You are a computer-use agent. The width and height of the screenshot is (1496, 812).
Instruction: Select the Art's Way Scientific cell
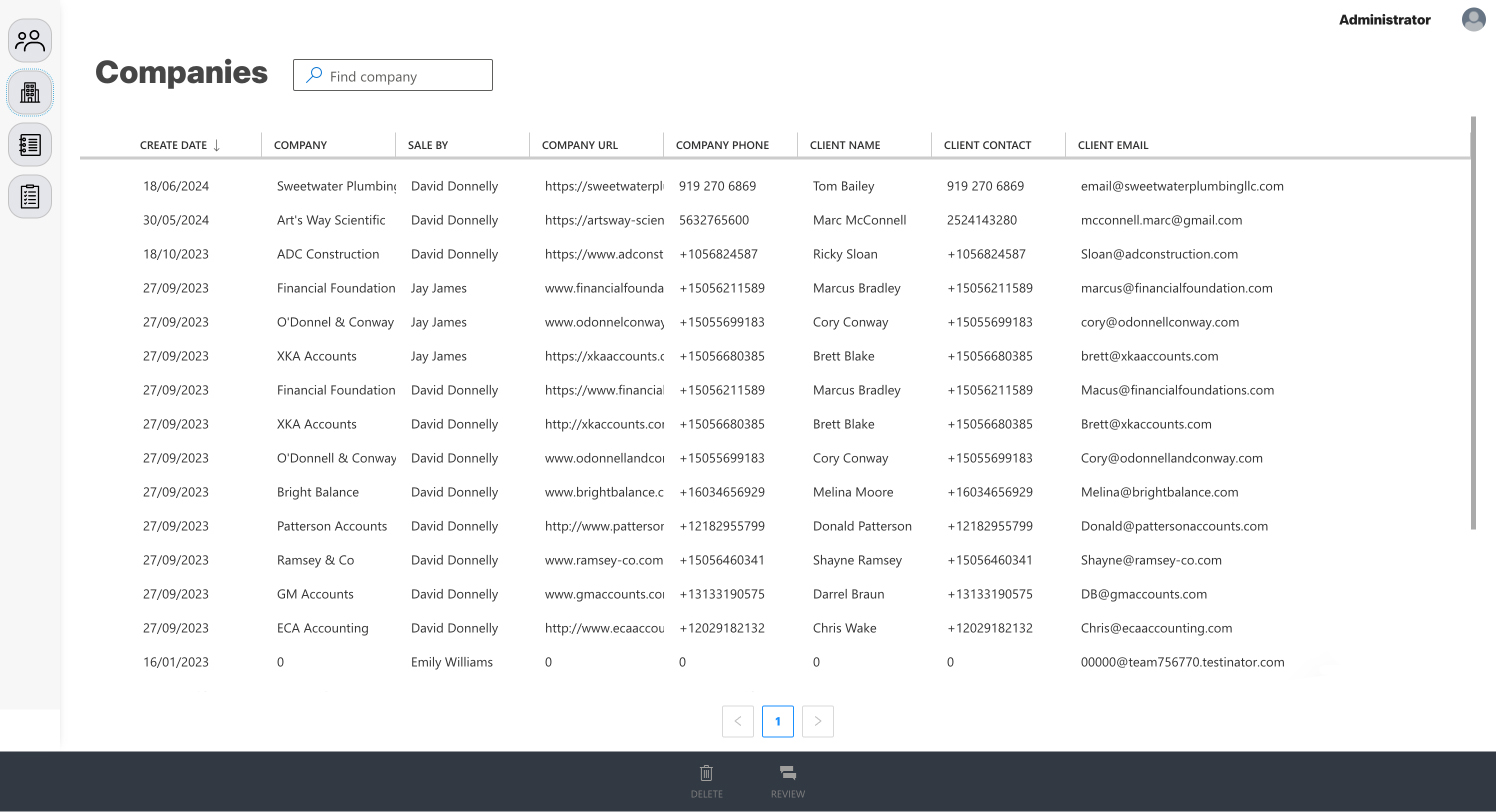(331, 220)
